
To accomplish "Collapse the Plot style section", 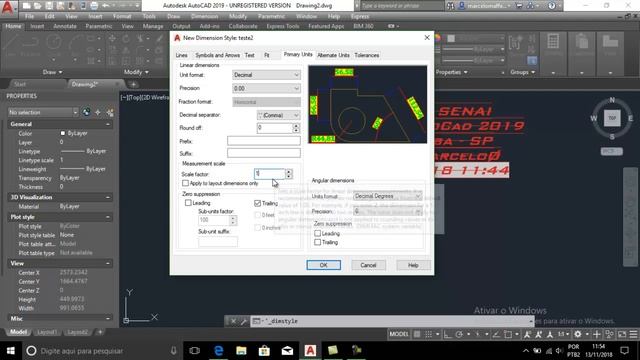I will coord(108,217).
